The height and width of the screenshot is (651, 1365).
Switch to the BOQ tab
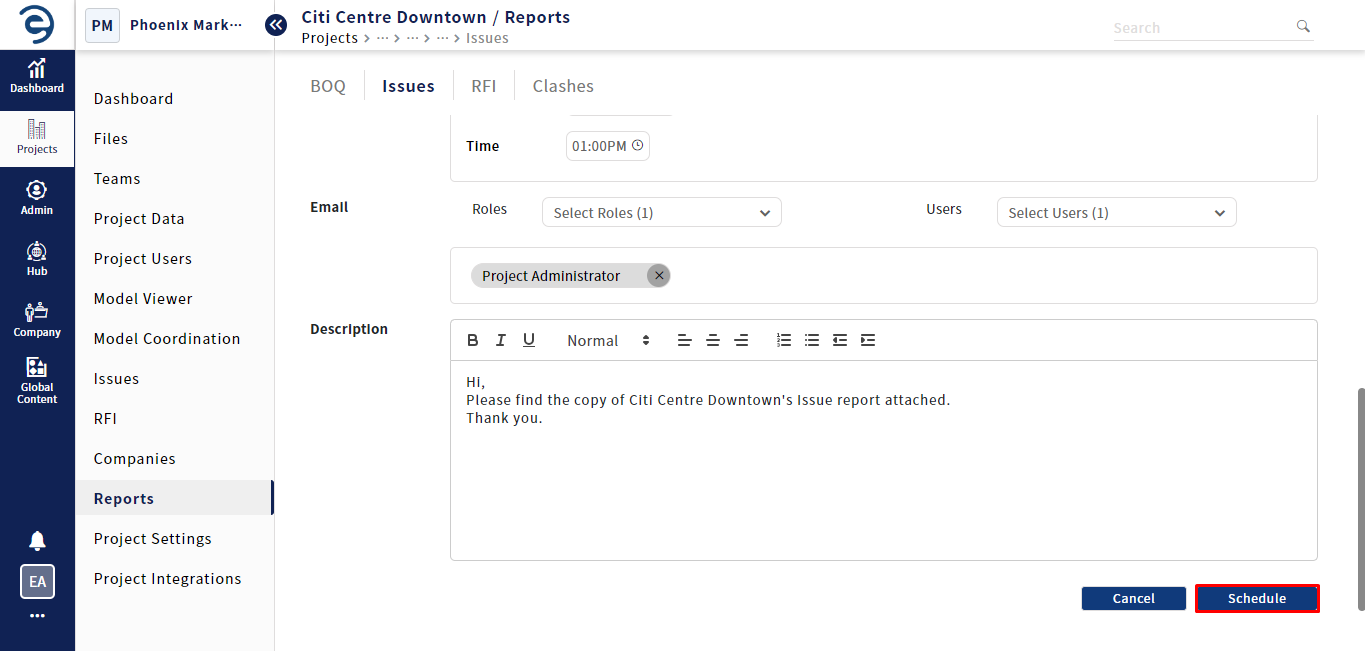328,86
